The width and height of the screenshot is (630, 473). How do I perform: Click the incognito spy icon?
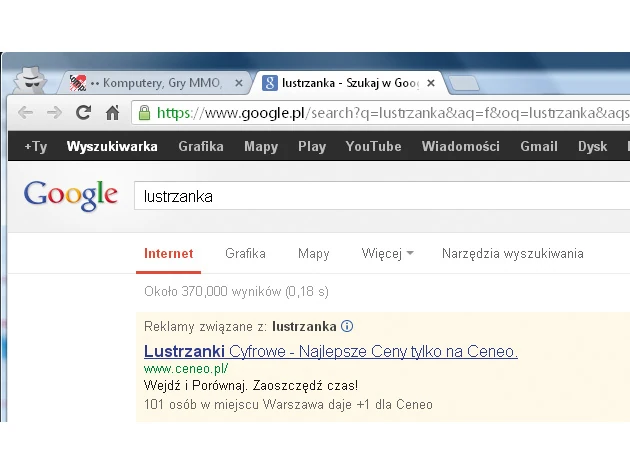31,80
